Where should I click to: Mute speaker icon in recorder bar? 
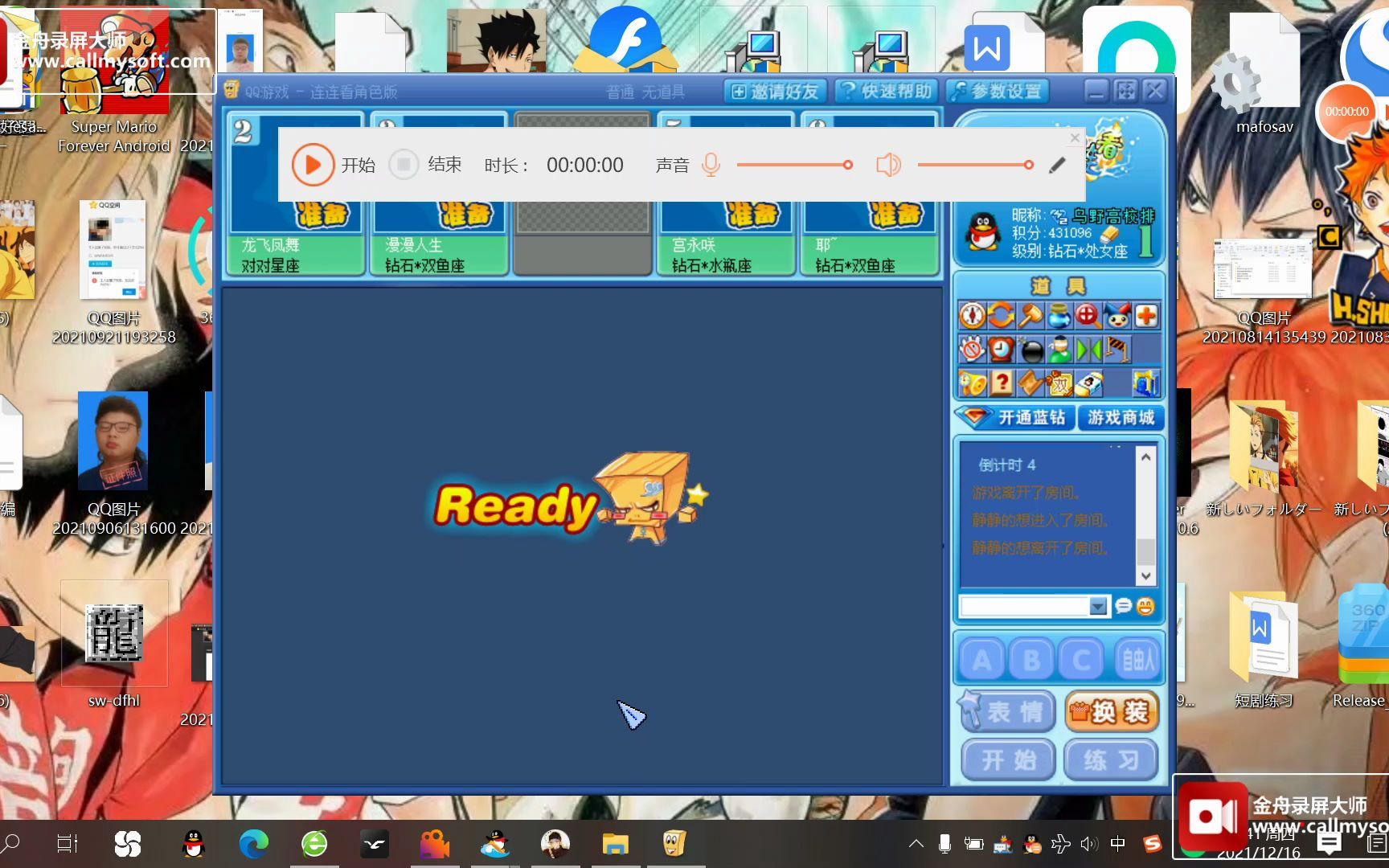888,165
